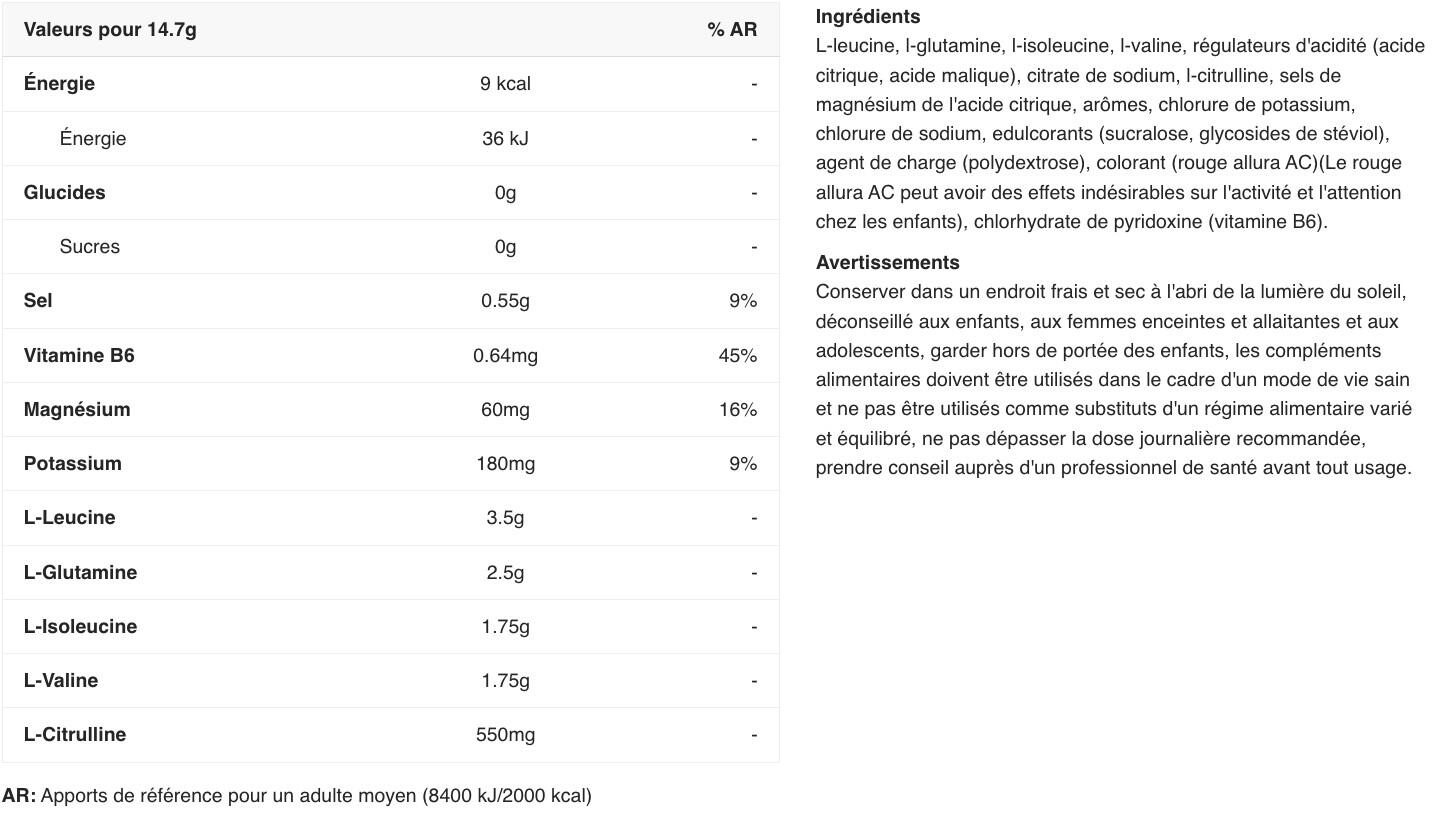Click the "Magnésium" row label
Viewport: 1436px width, 816px height.
77,409
